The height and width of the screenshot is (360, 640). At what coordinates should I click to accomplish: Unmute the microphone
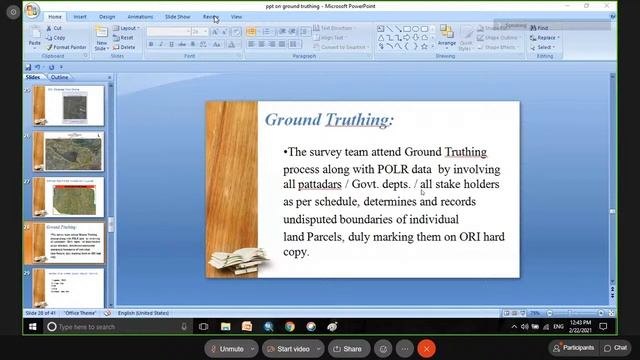(227, 349)
